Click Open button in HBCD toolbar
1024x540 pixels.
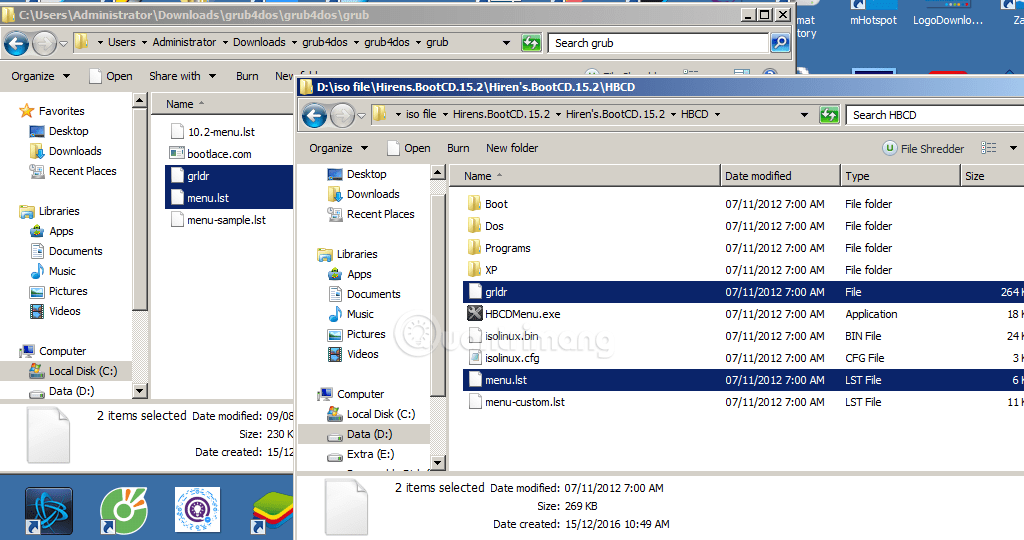coord(409,148)
